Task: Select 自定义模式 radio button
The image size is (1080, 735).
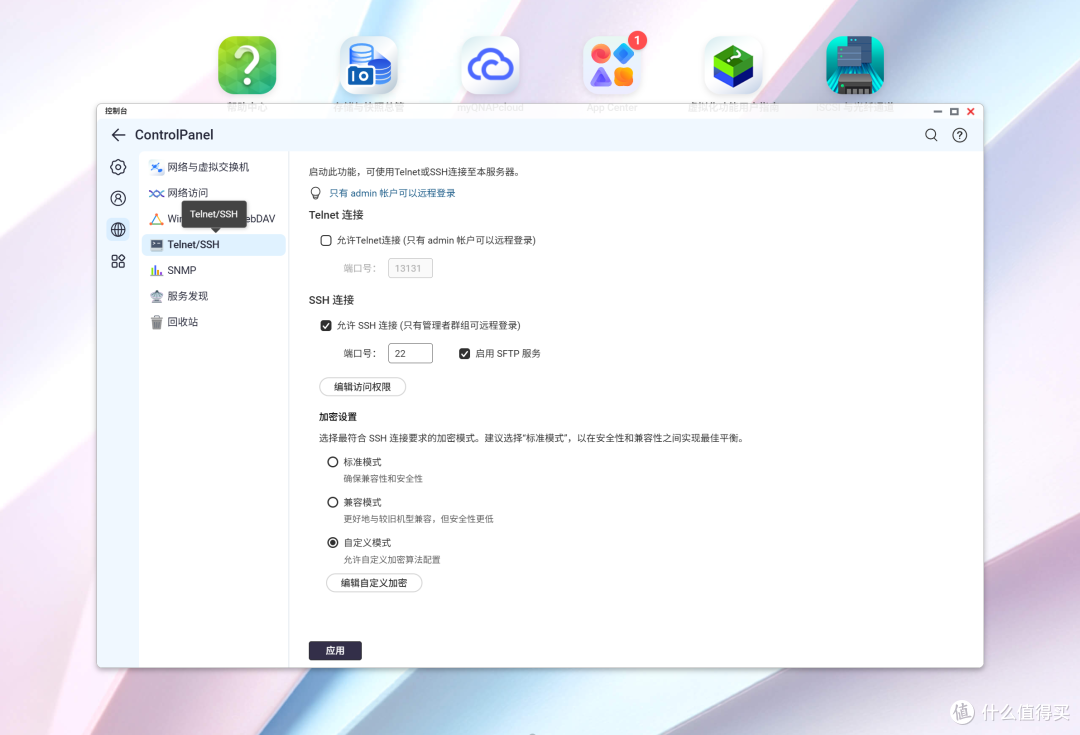Action: [333, 543]
